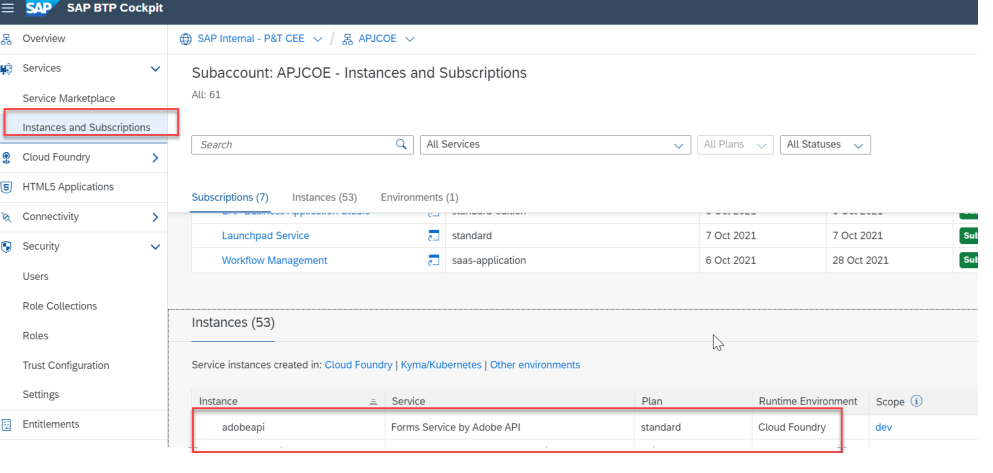This screenshot has height=473, width=993.
Task: Click the Entitlements sidebar icon
Action: point(6,424)
